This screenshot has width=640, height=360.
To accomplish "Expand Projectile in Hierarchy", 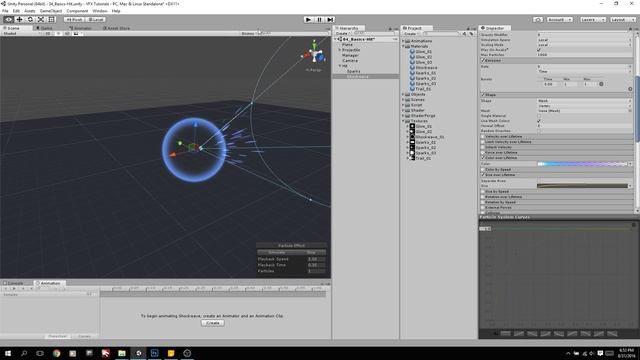I will pyautogui.click(x=340, y=50).
